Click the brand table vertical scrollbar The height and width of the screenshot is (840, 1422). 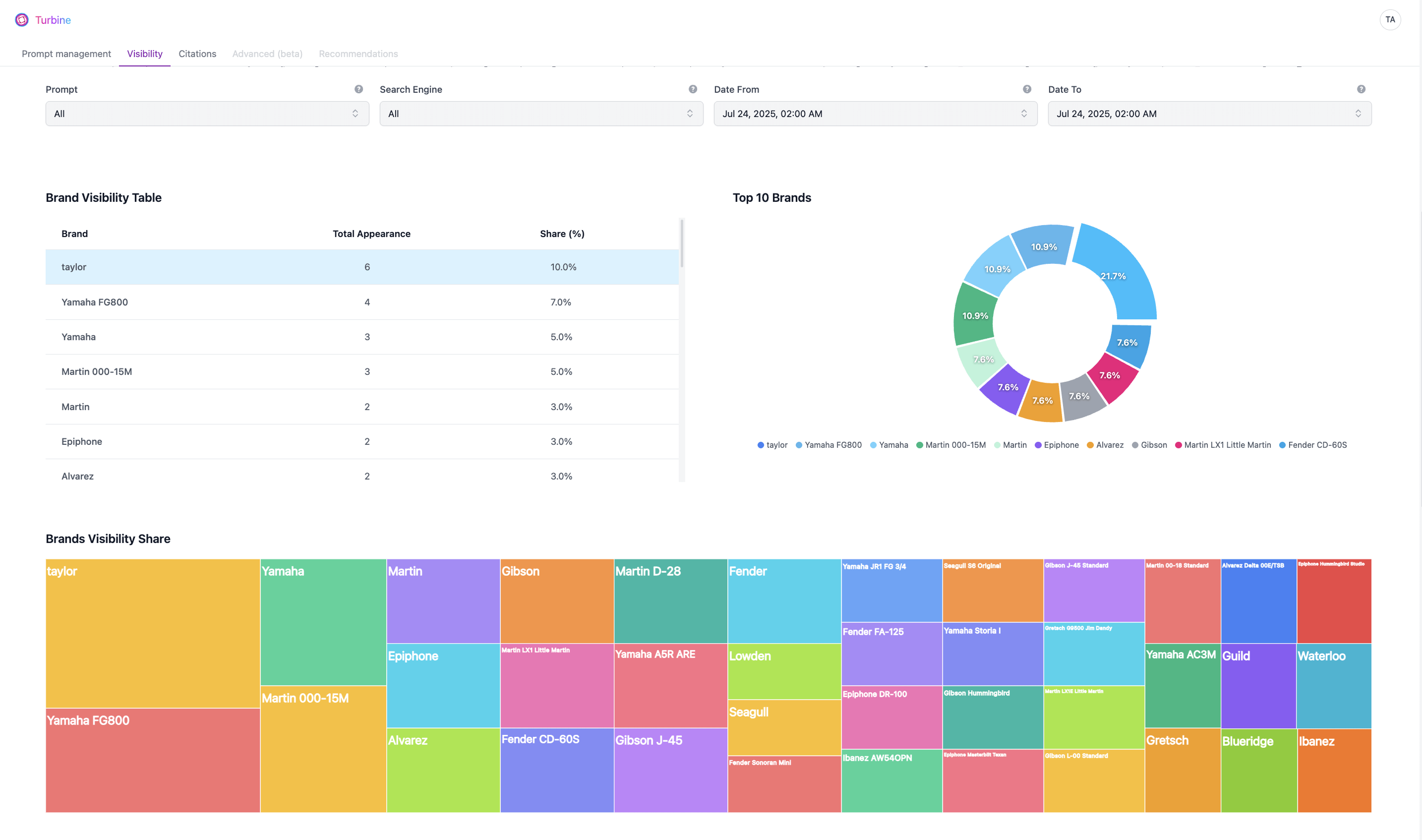pos(682,243)
